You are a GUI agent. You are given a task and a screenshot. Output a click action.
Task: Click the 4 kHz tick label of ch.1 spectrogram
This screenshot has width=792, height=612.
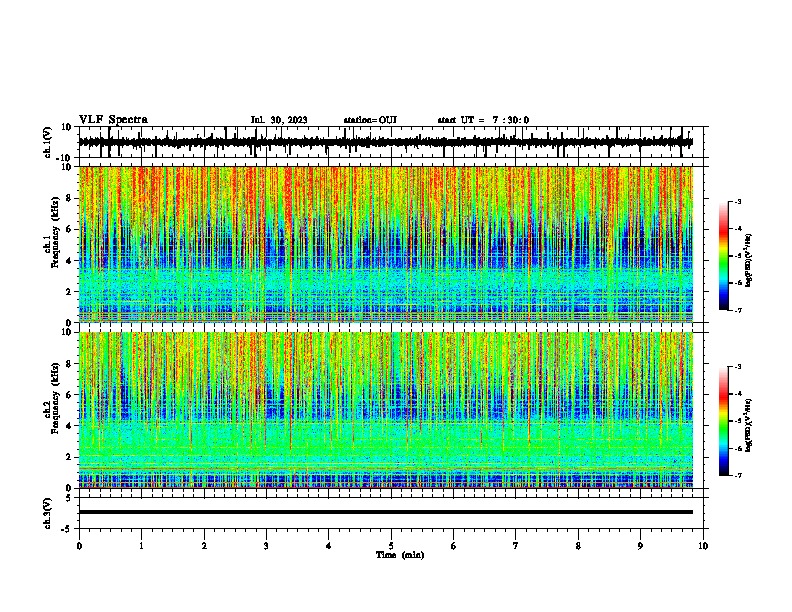click(x=69, y=261)
